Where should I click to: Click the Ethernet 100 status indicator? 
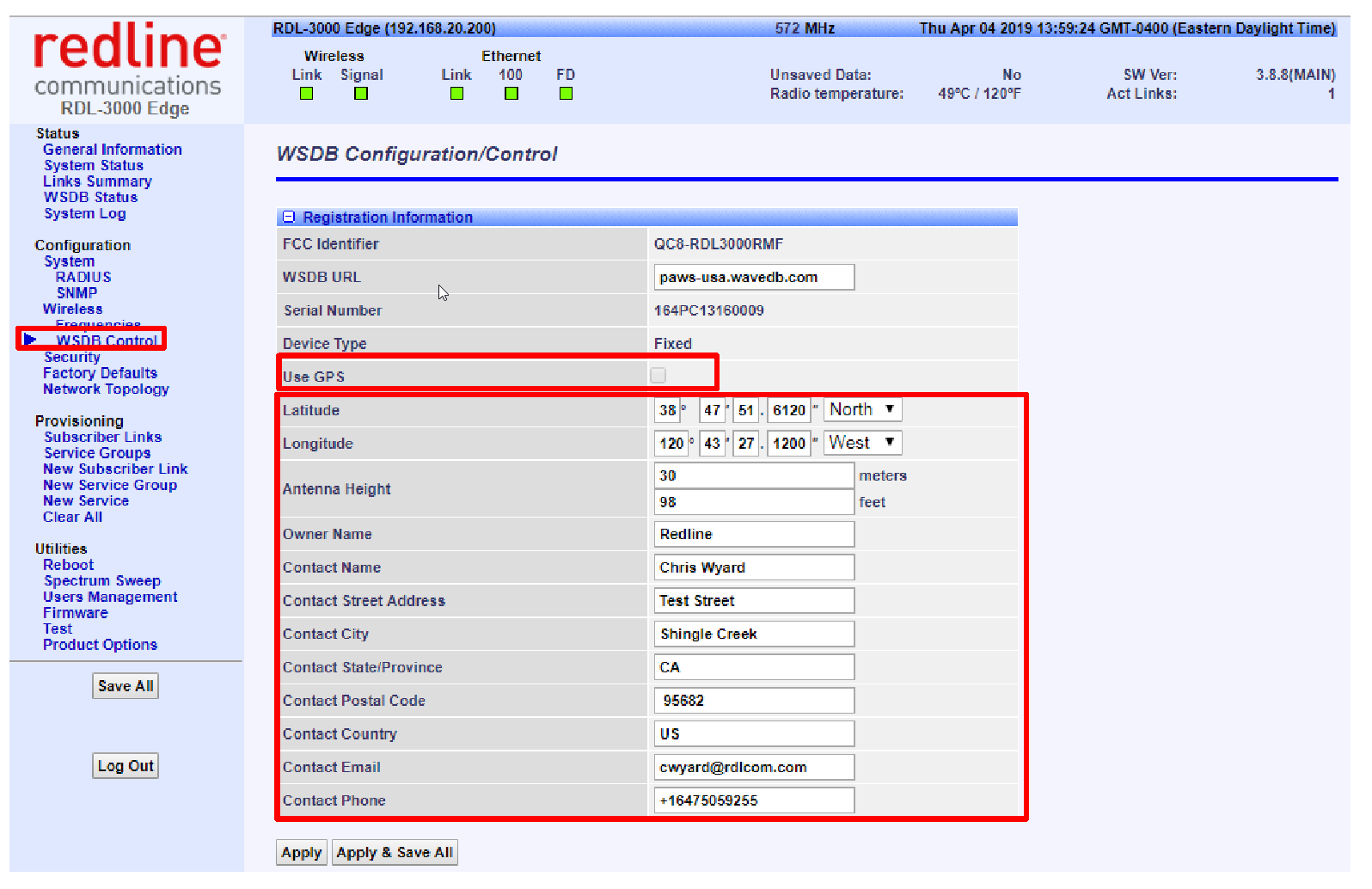pyautogui.click(x=511, y=94)
